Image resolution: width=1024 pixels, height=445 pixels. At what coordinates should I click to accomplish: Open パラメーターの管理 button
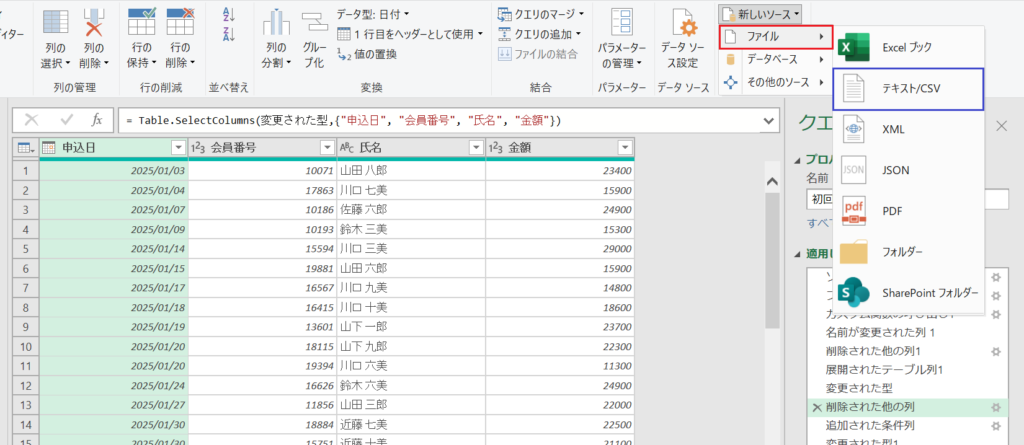click(622, 39)
